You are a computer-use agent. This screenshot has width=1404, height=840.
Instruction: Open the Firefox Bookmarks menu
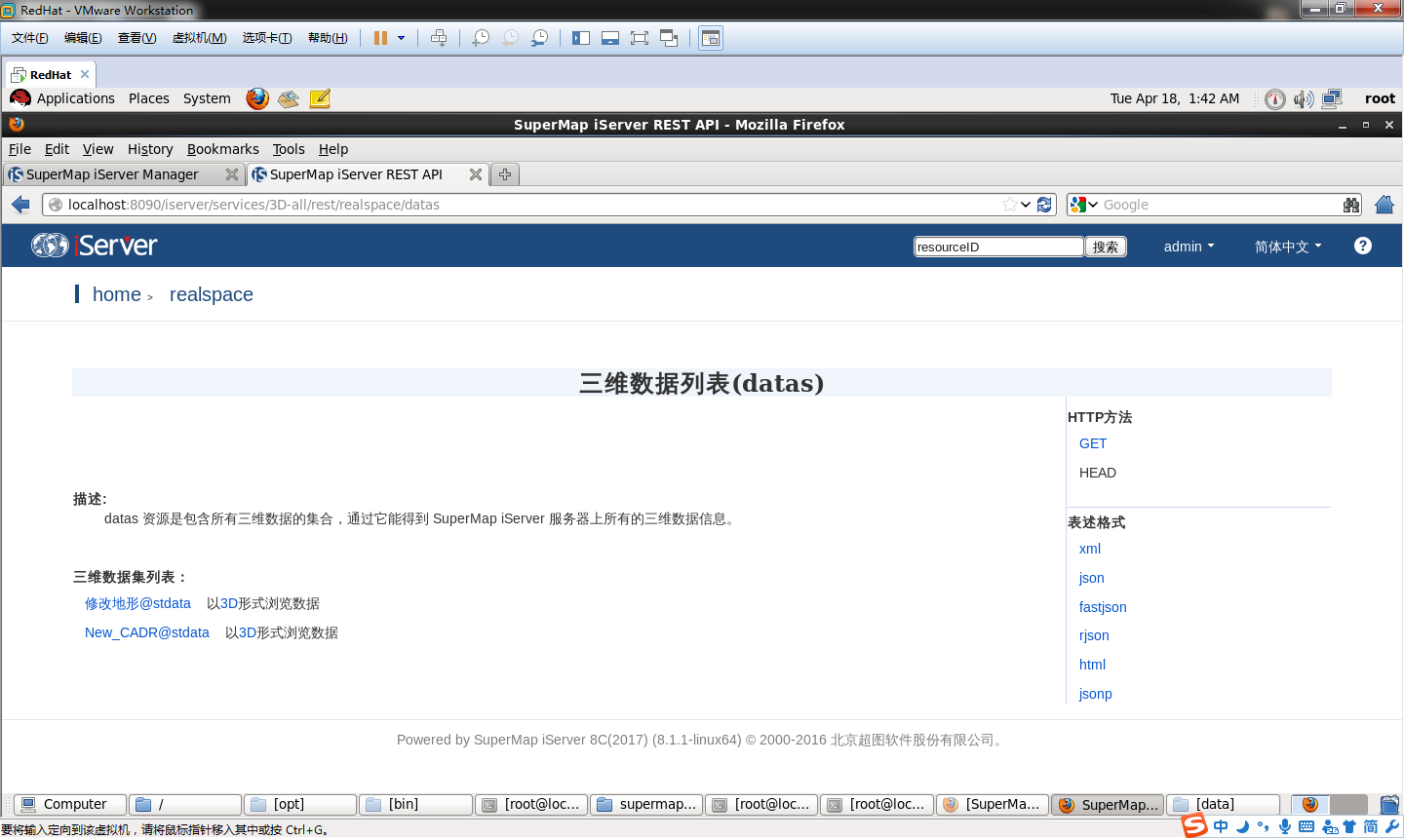tap(223, 149)
